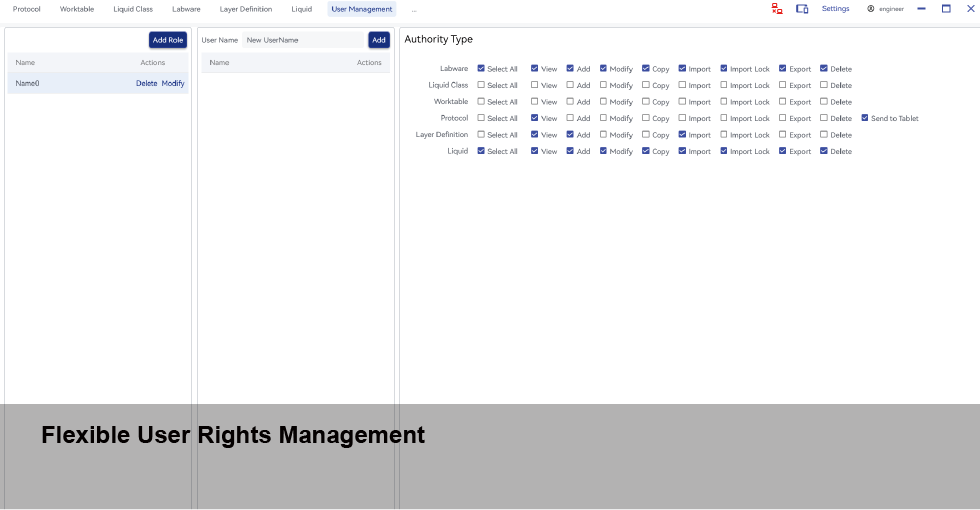Minimize the application window
Viewport: 980px width, 510px height.
(921, 9)
